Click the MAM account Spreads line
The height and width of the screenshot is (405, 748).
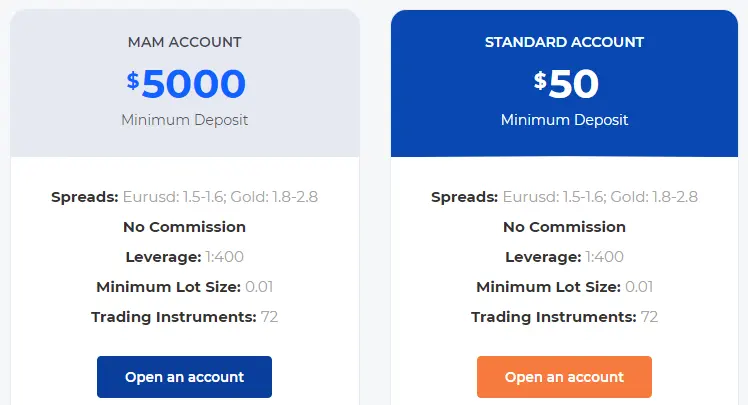[x=185, y=197]
